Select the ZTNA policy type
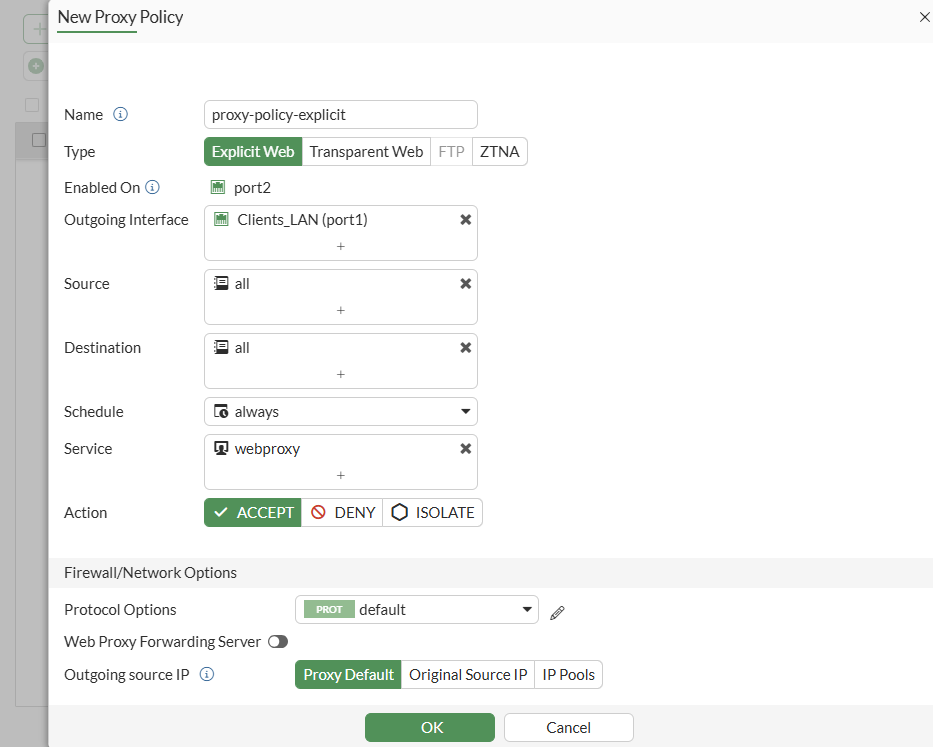Image resolution: width=933 pixels, height=747 pixels. (x=499, y=152)
